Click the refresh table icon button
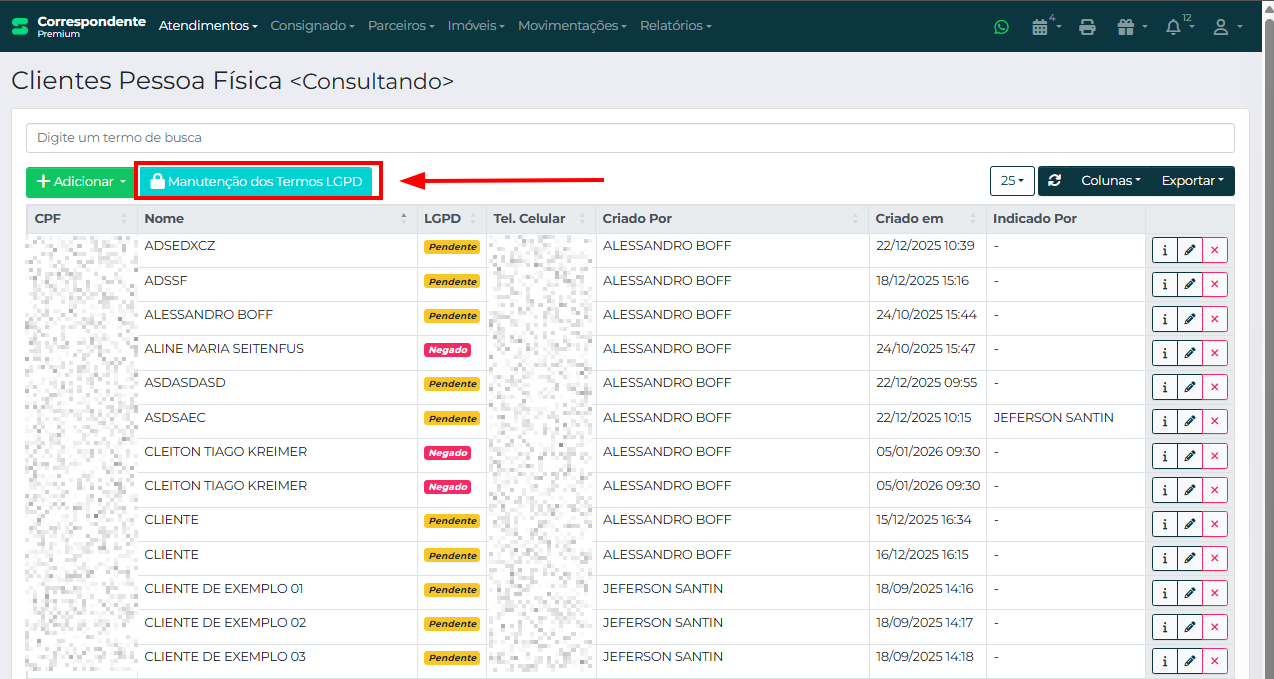This screenshot has width=1274, height=679. click(1054, 181)
